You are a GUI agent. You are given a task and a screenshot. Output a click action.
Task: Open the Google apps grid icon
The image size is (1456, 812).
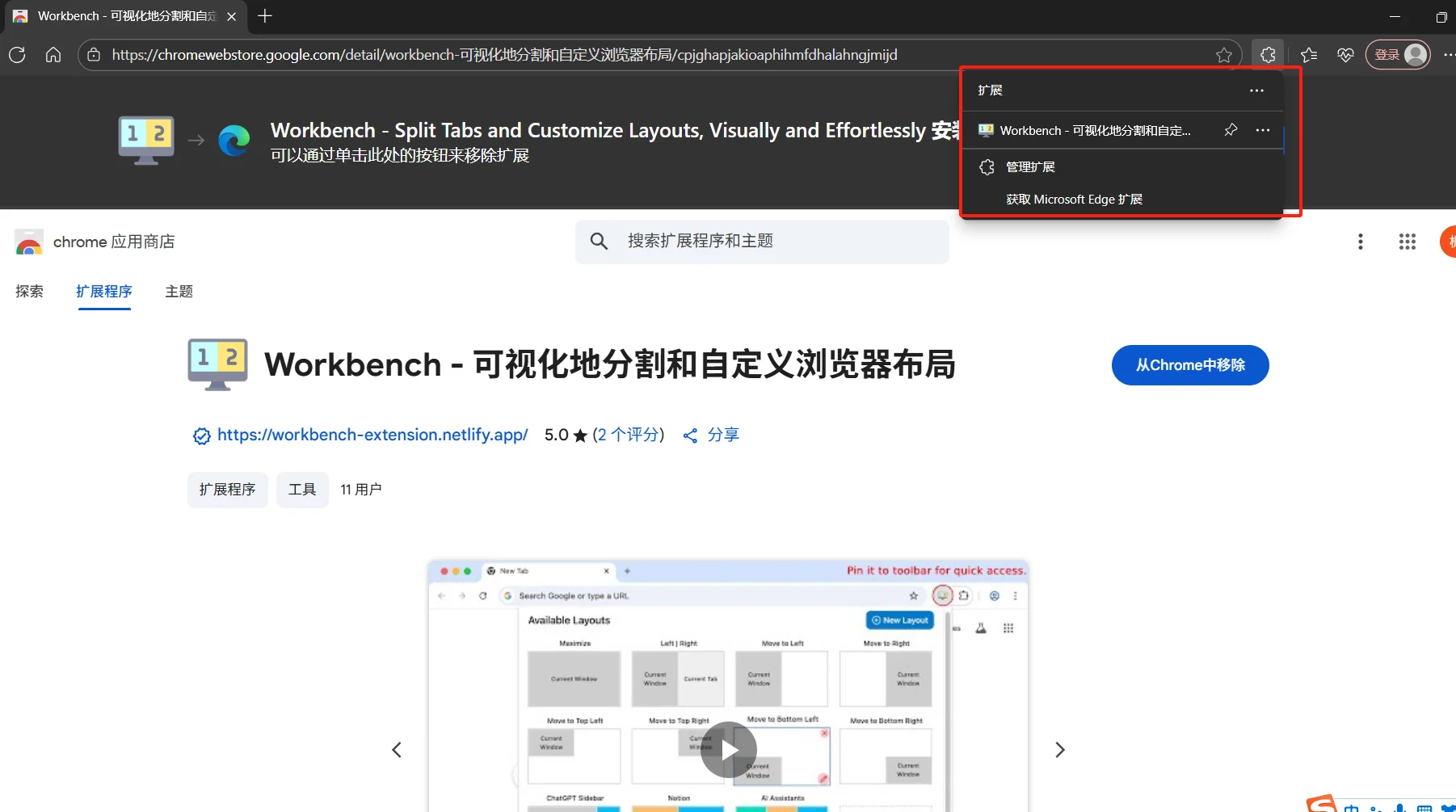coord(1407,242)
